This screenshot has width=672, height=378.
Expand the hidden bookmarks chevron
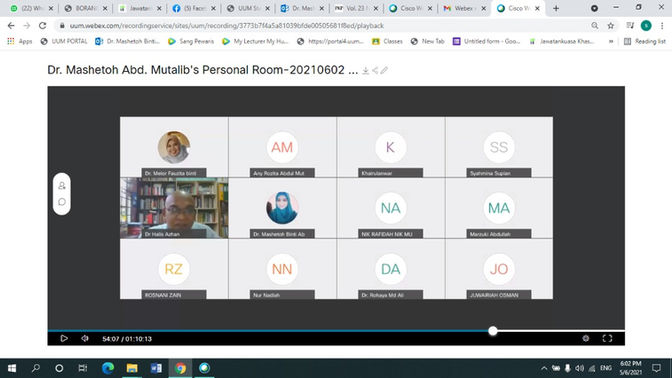[611, 41]
